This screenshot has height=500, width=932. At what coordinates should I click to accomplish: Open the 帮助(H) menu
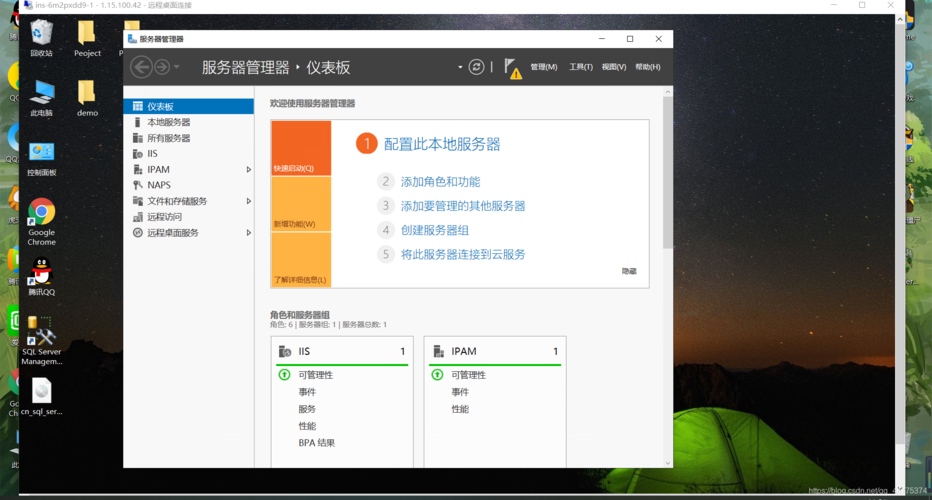point(648,67)
